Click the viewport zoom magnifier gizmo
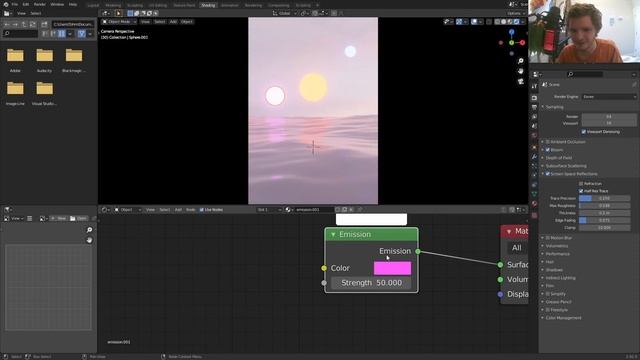Image resolution: width=640 pixels, height=360 pixels. click(x=520, y=61)
